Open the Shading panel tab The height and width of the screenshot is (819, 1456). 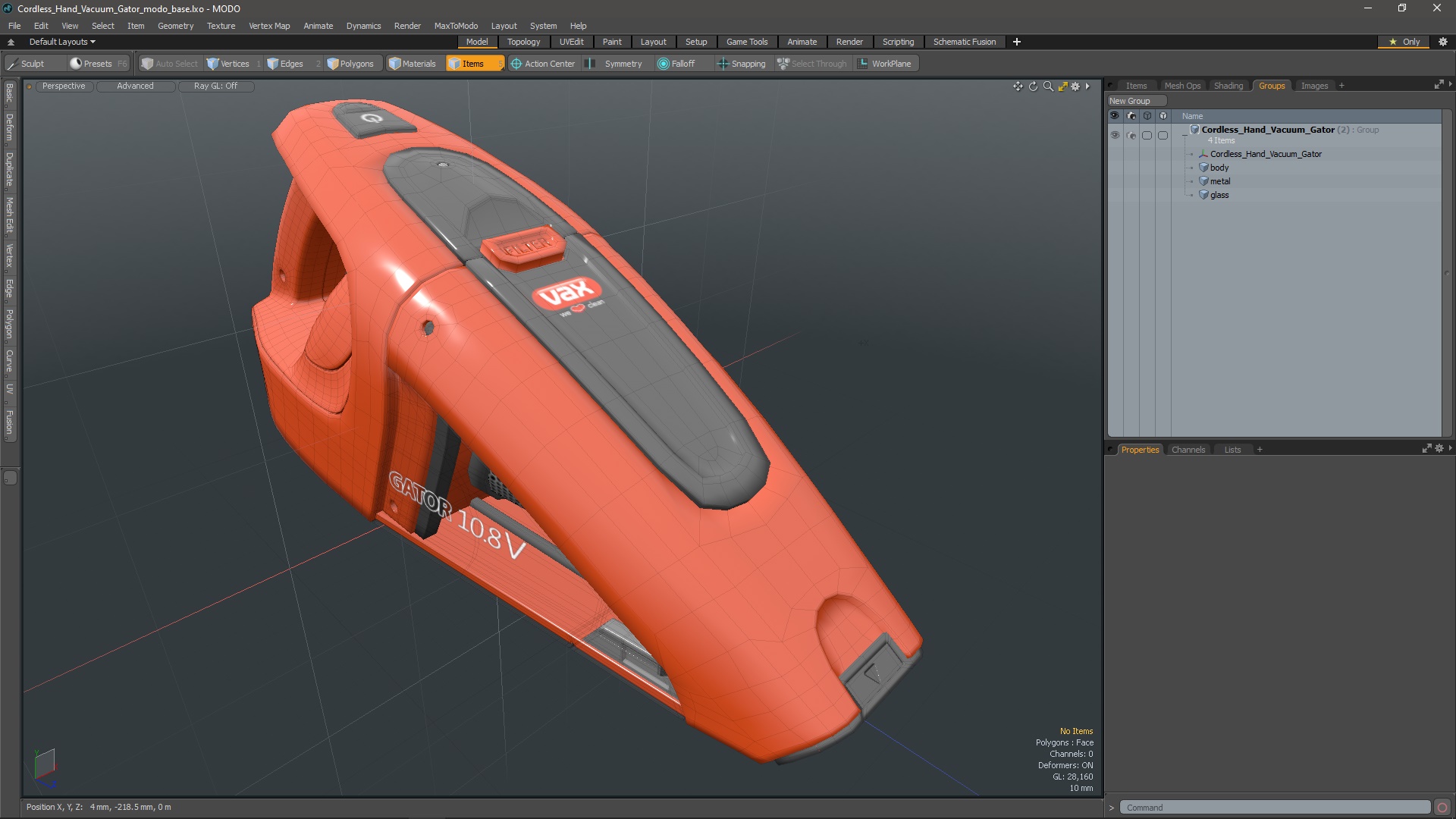1228,86
